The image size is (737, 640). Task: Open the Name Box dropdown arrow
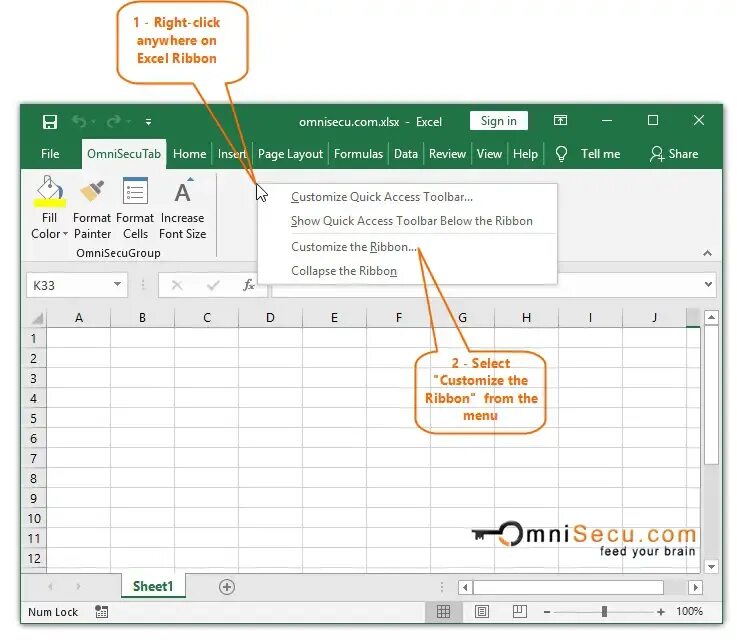click(x=118, y=284)
